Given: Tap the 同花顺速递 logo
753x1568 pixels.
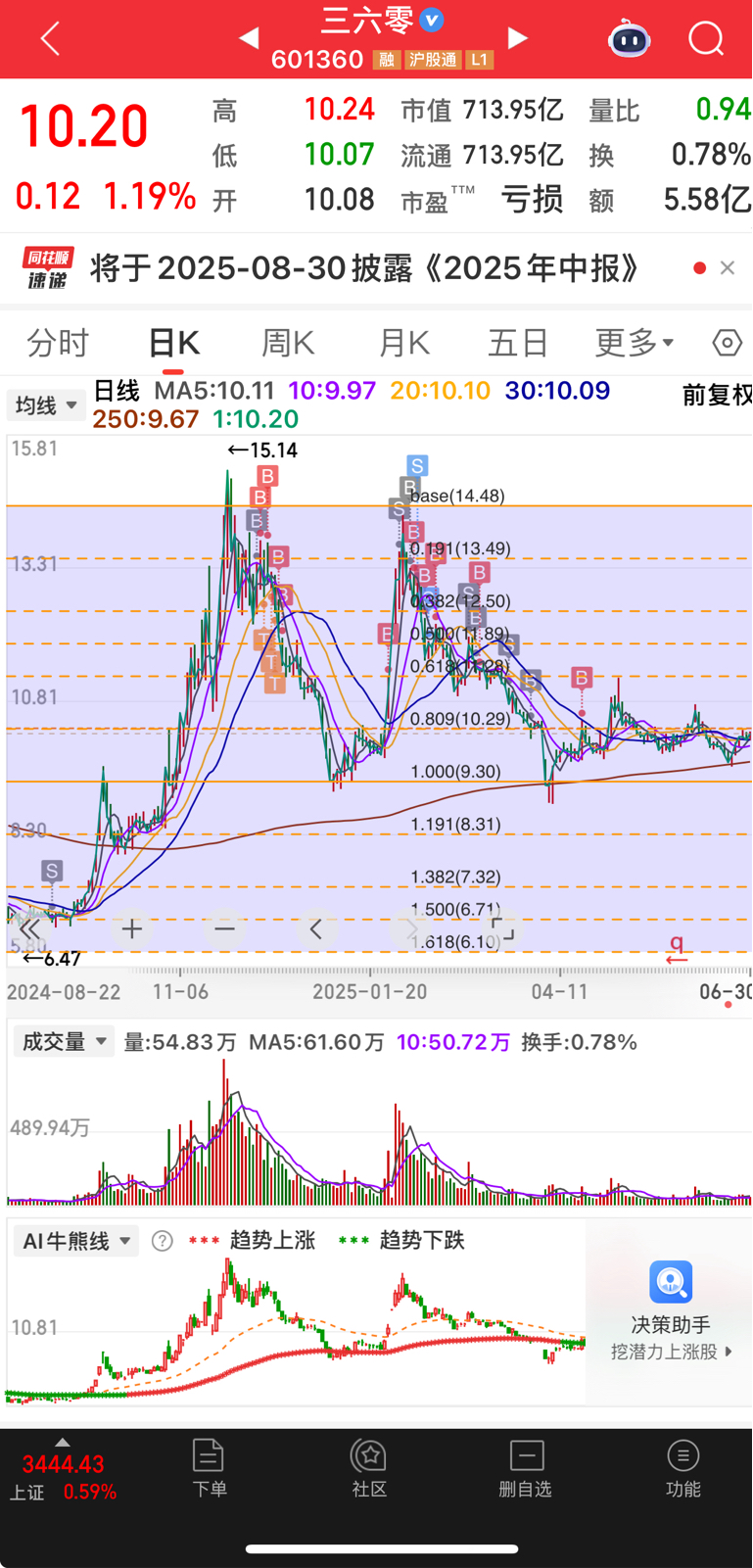Looking at the screenshot, I should pos(48,267).
